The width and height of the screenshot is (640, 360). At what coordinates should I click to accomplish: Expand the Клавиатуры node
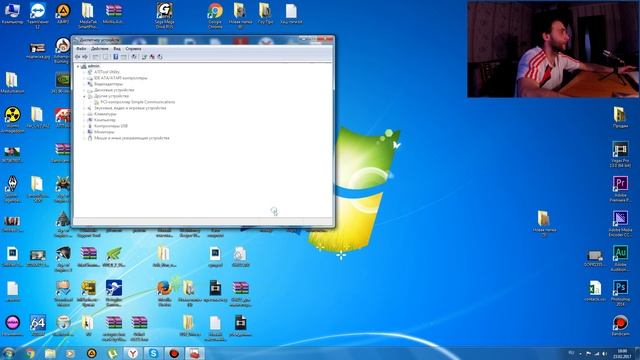pyautogui.click(x=84, y=114)
